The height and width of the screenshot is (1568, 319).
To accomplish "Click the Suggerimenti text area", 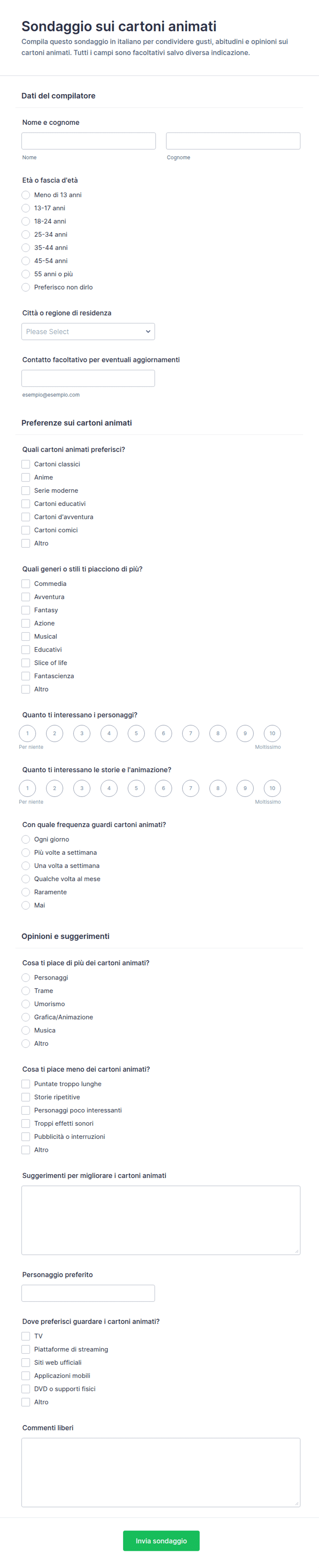I will 161,1221.
